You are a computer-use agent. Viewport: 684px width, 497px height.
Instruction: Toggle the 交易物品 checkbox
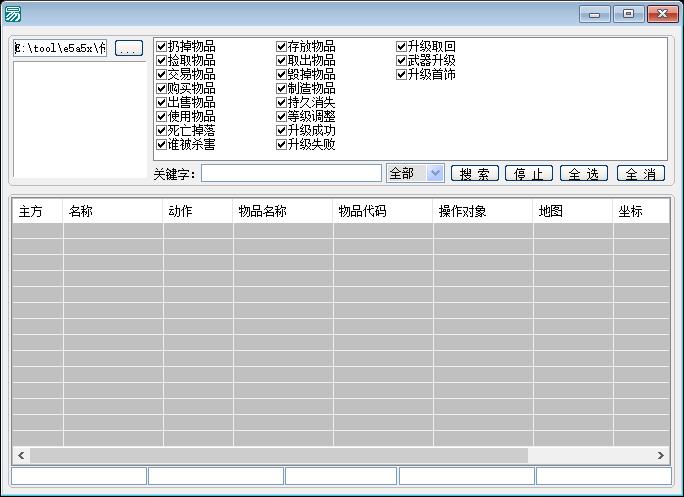coord(161,74)
